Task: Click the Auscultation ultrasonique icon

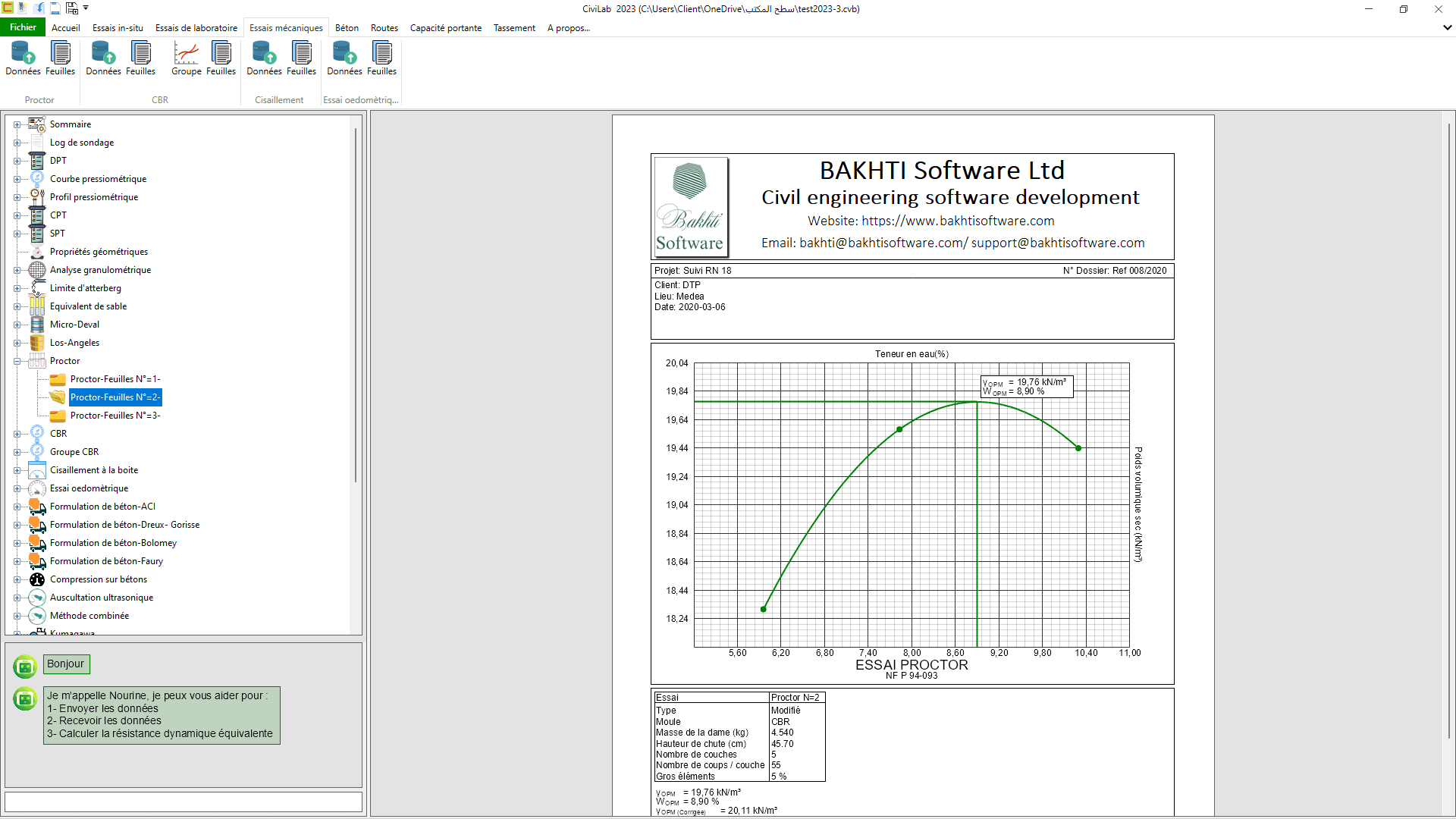Action: click(x=37, y=597)
